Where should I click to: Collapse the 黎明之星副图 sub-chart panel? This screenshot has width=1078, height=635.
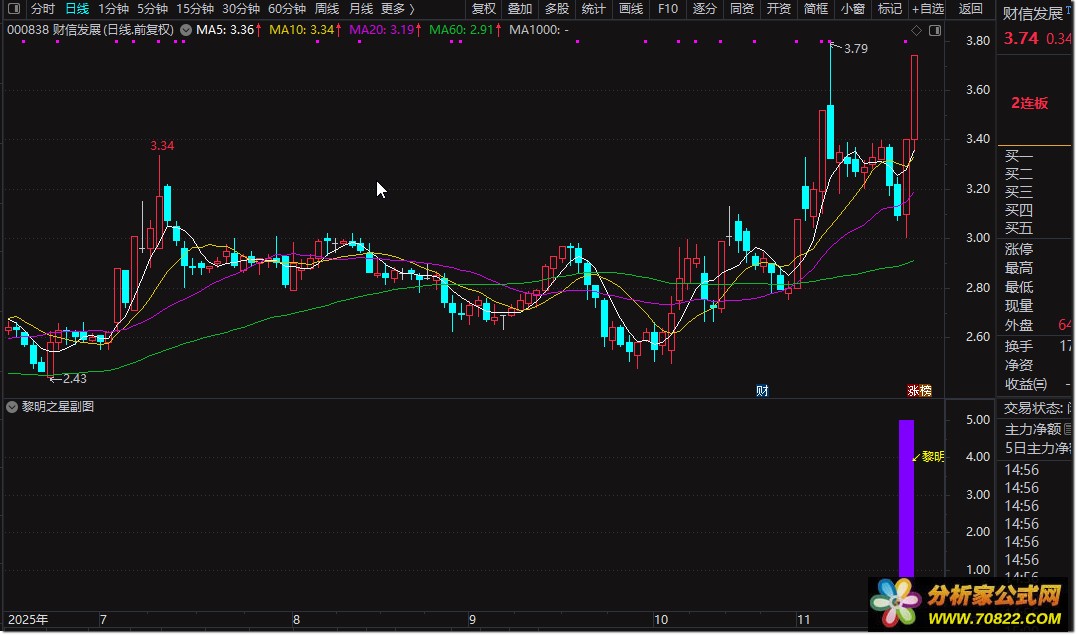(12, 407)
